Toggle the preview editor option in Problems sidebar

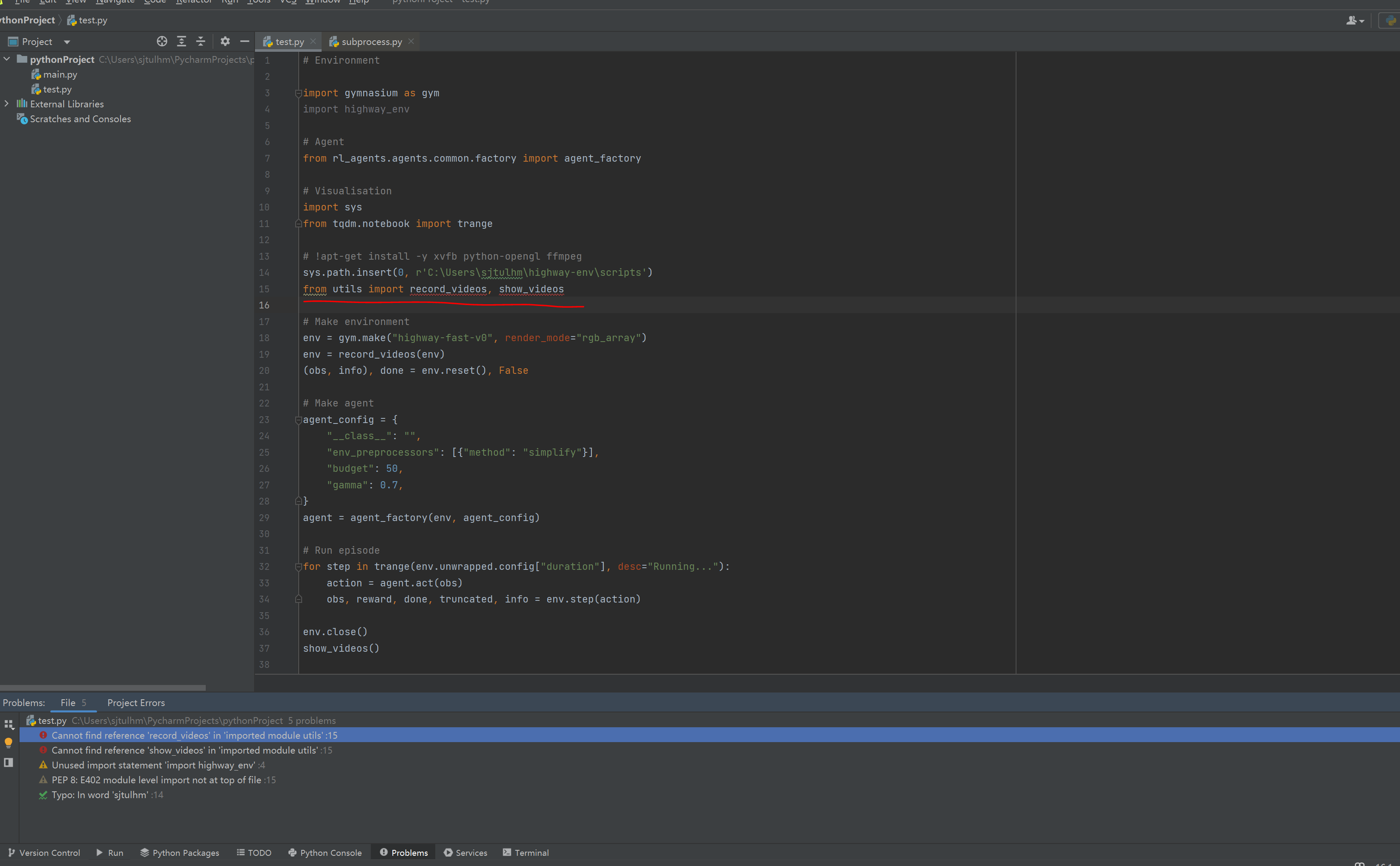coord(8,762)
